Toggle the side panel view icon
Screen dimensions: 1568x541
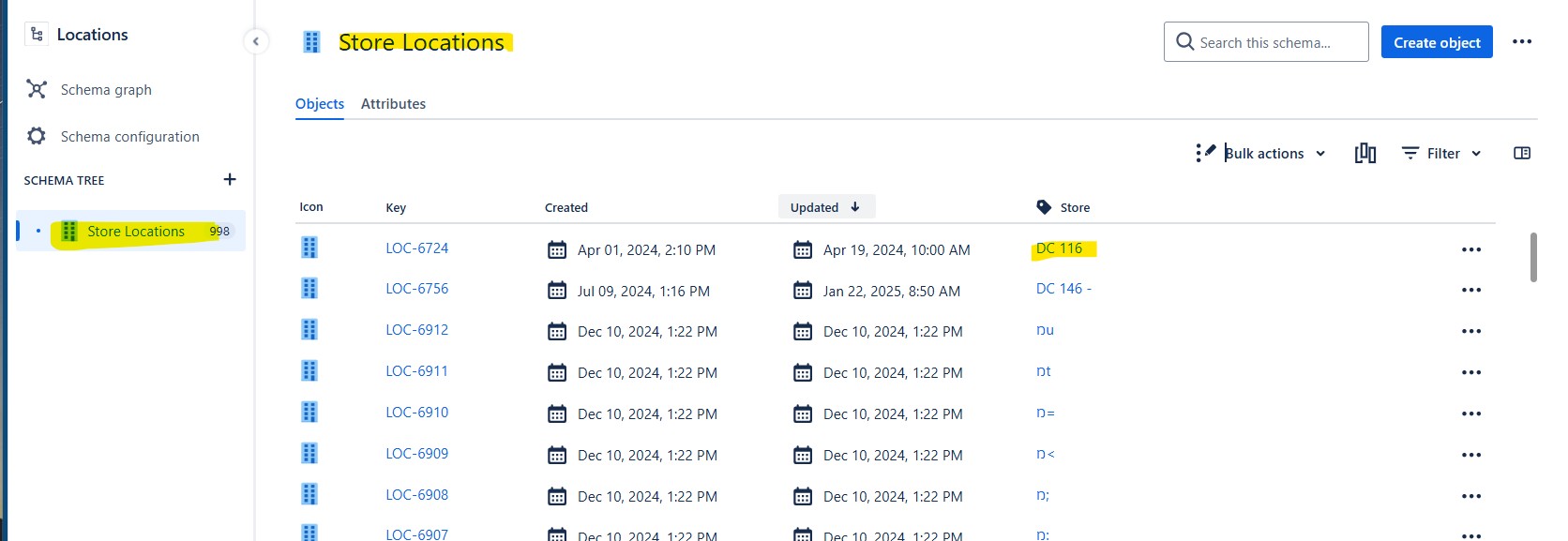point(1522,153)
